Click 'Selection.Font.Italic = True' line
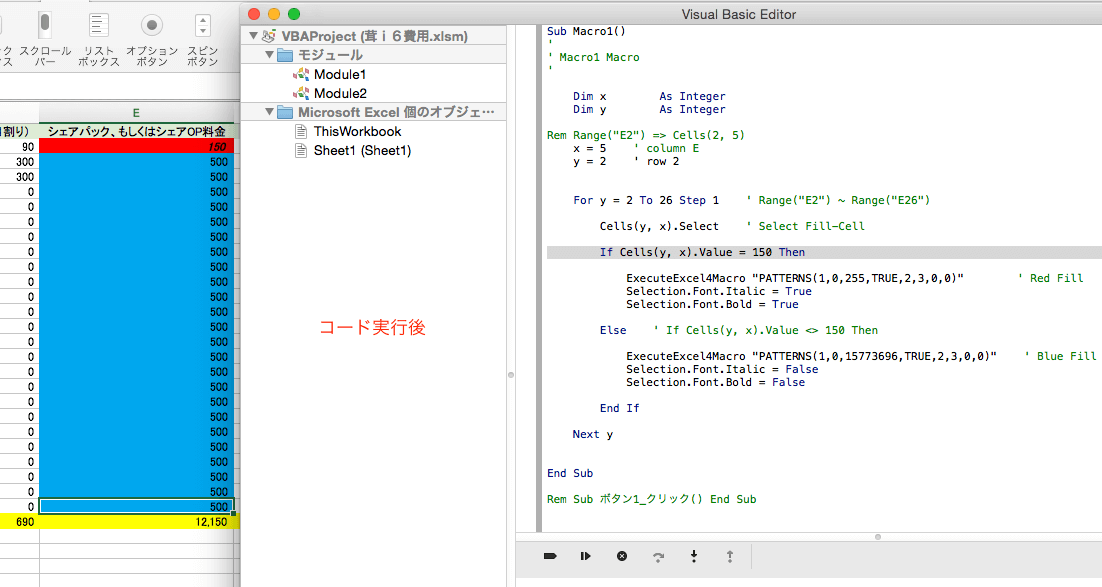This screenshot has height=587, width=1102. [x=719, y=291]
